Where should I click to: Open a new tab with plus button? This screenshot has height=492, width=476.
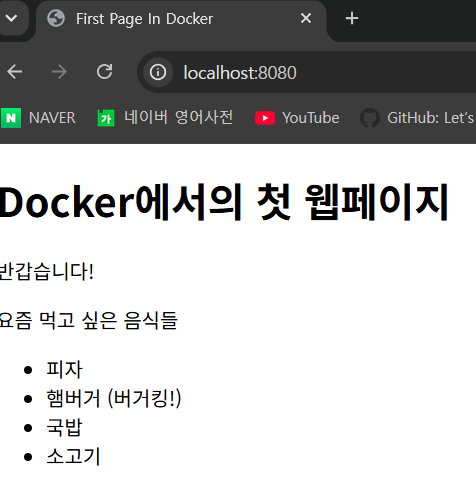tap(352, 18)
